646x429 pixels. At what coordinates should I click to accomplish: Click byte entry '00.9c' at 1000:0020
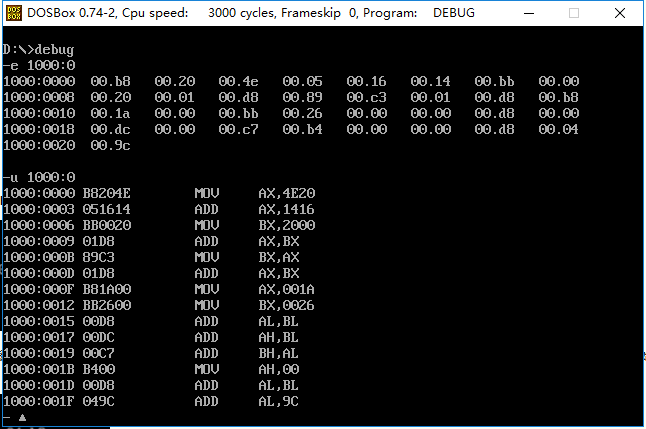click(x=110, y=145)
